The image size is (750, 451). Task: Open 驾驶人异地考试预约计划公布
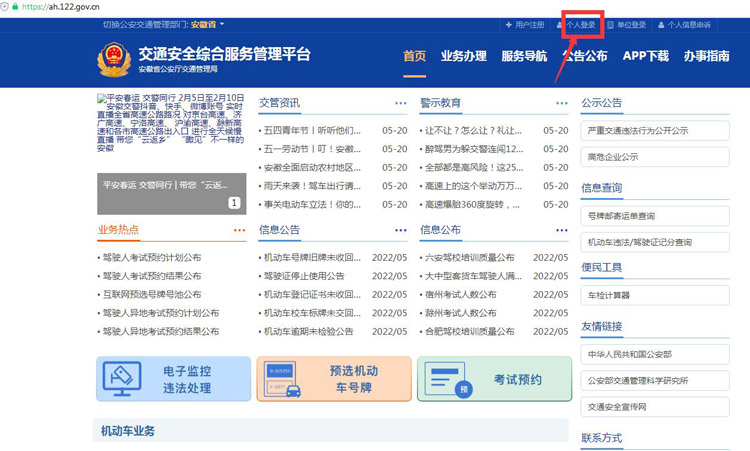click(x=161, y=313)
